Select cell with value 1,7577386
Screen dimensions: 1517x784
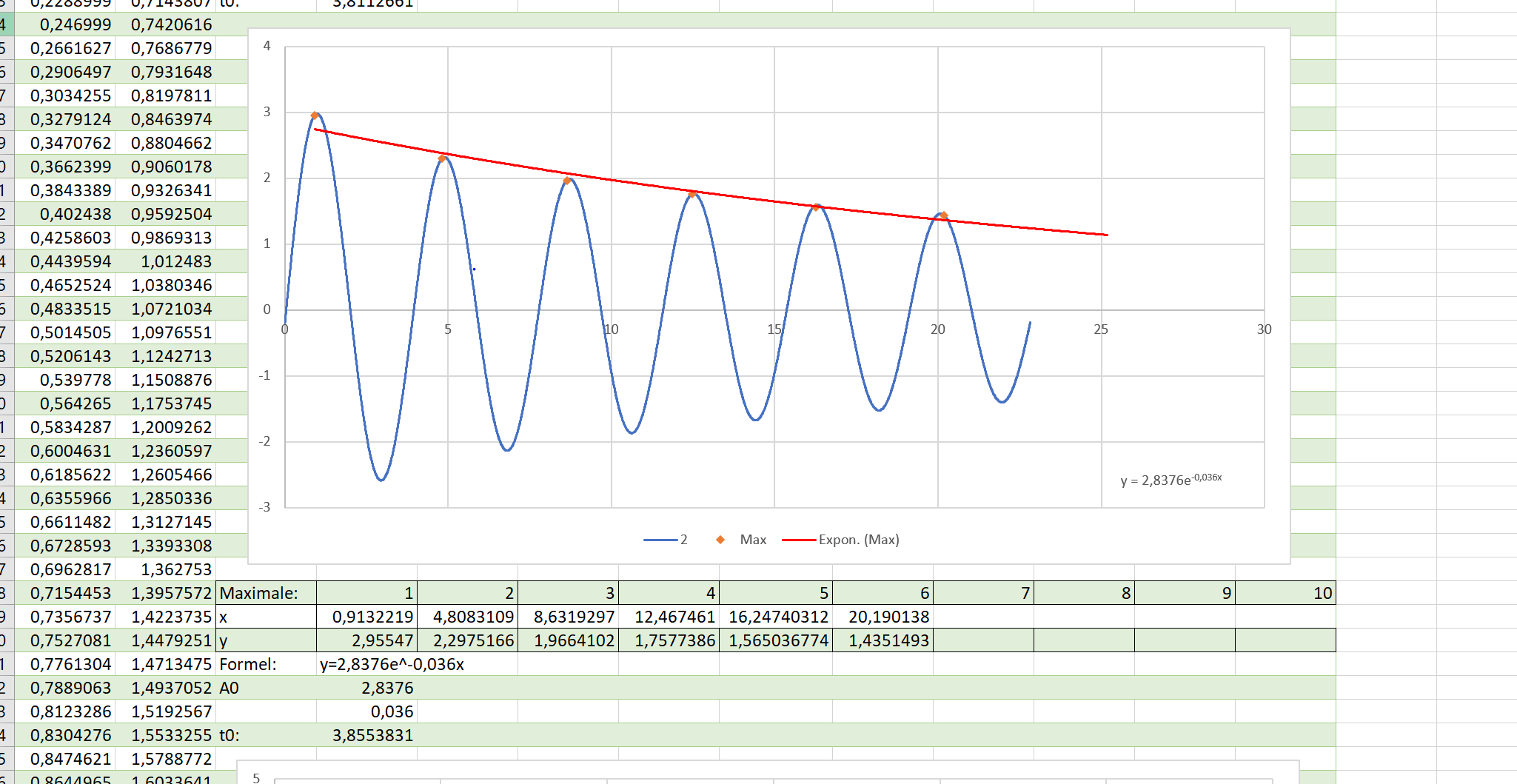pos(669,640)
